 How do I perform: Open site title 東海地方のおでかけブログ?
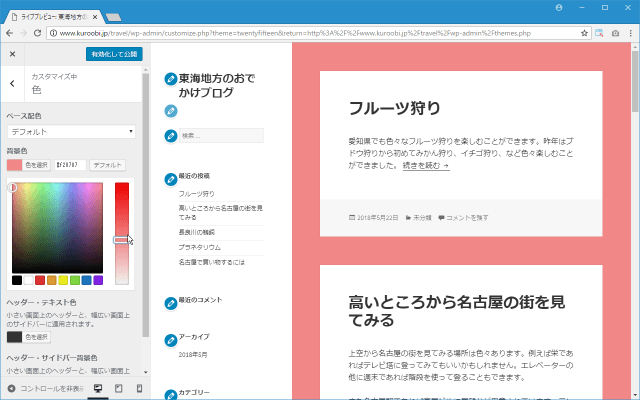[x=217, y=85]
